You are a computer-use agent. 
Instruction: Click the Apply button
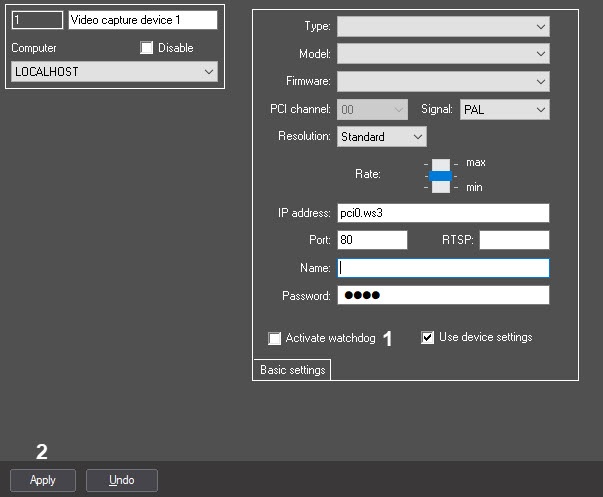tap(43, 480)
